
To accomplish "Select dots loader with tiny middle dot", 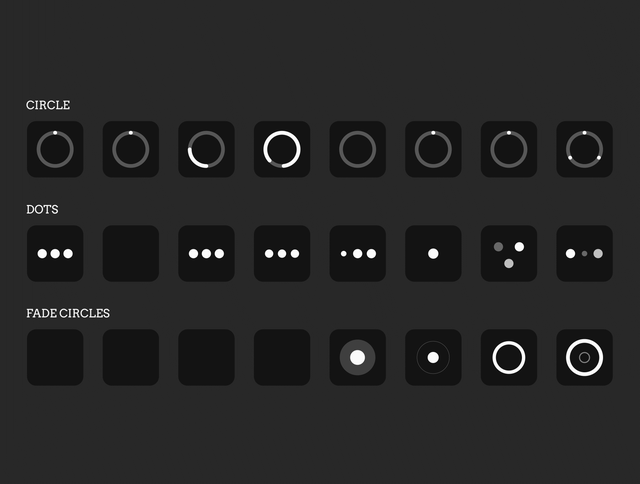I will 584,253.
